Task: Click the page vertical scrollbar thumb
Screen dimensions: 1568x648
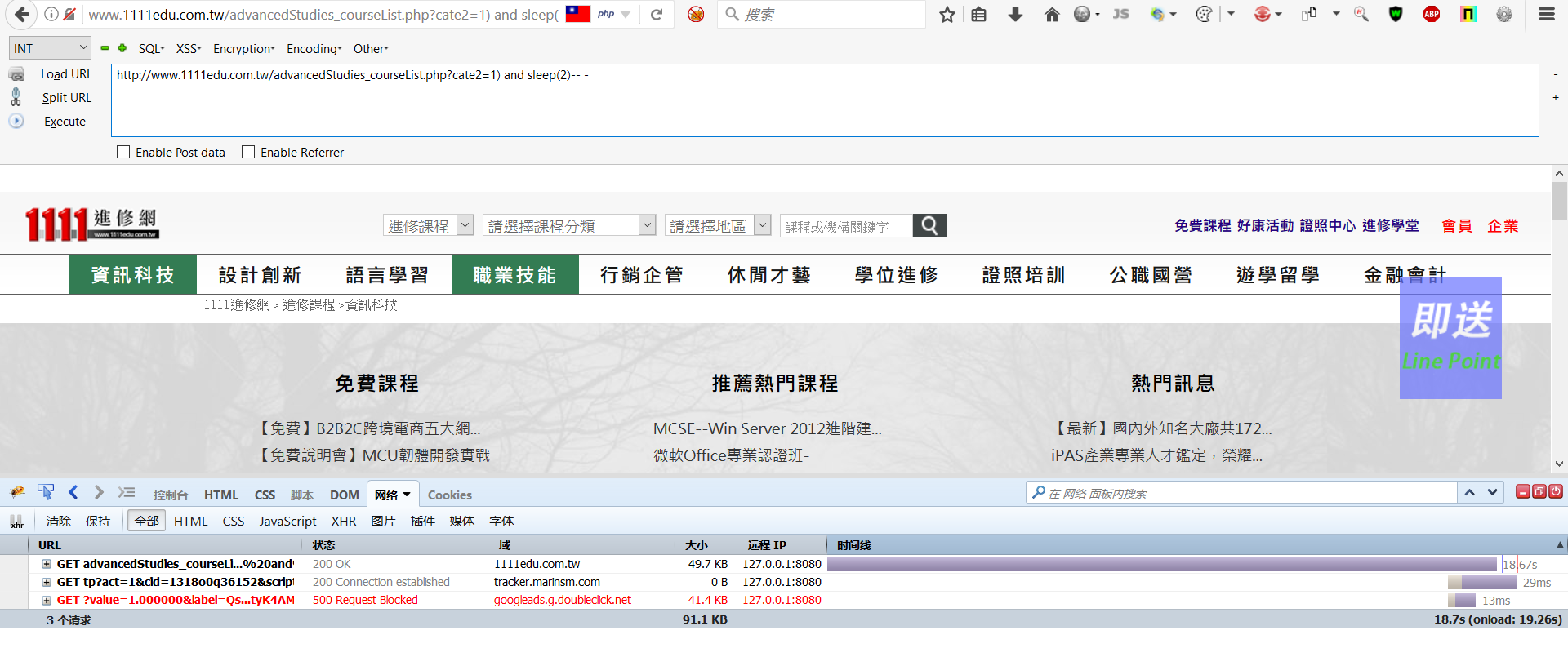Action: pos(1559,201)
